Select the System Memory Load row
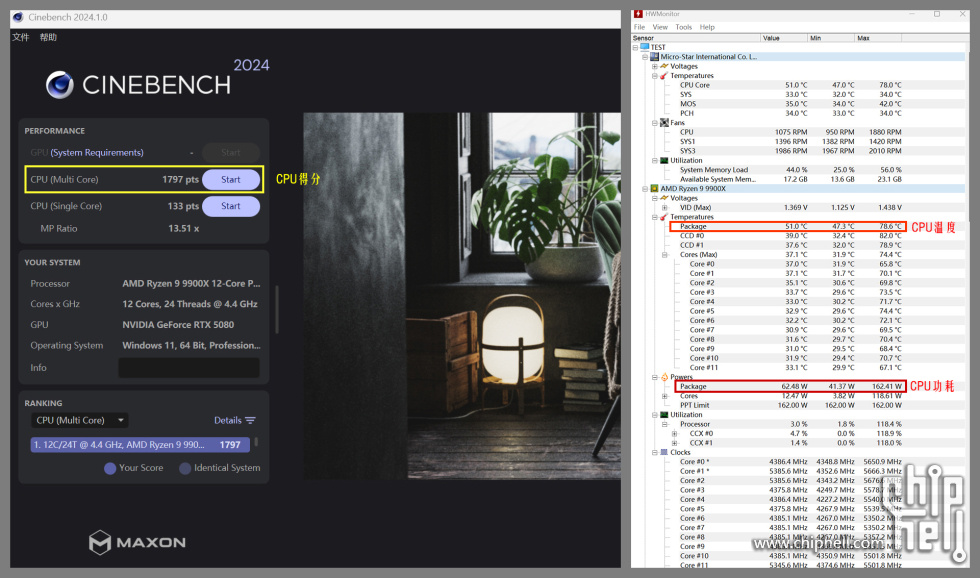Image resolution: width=980 pixels, height=578 pixels. [x=791, y=169]
